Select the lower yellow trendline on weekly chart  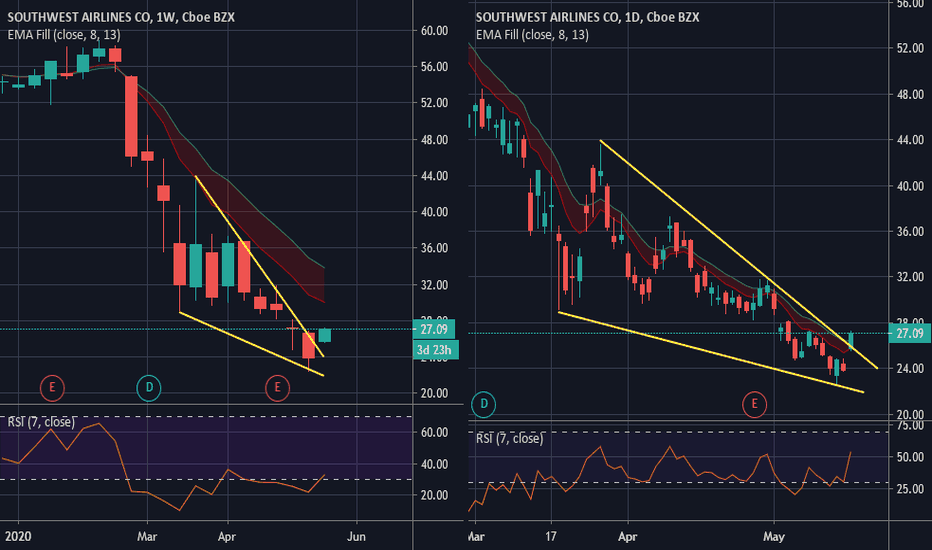coord(251,344)
